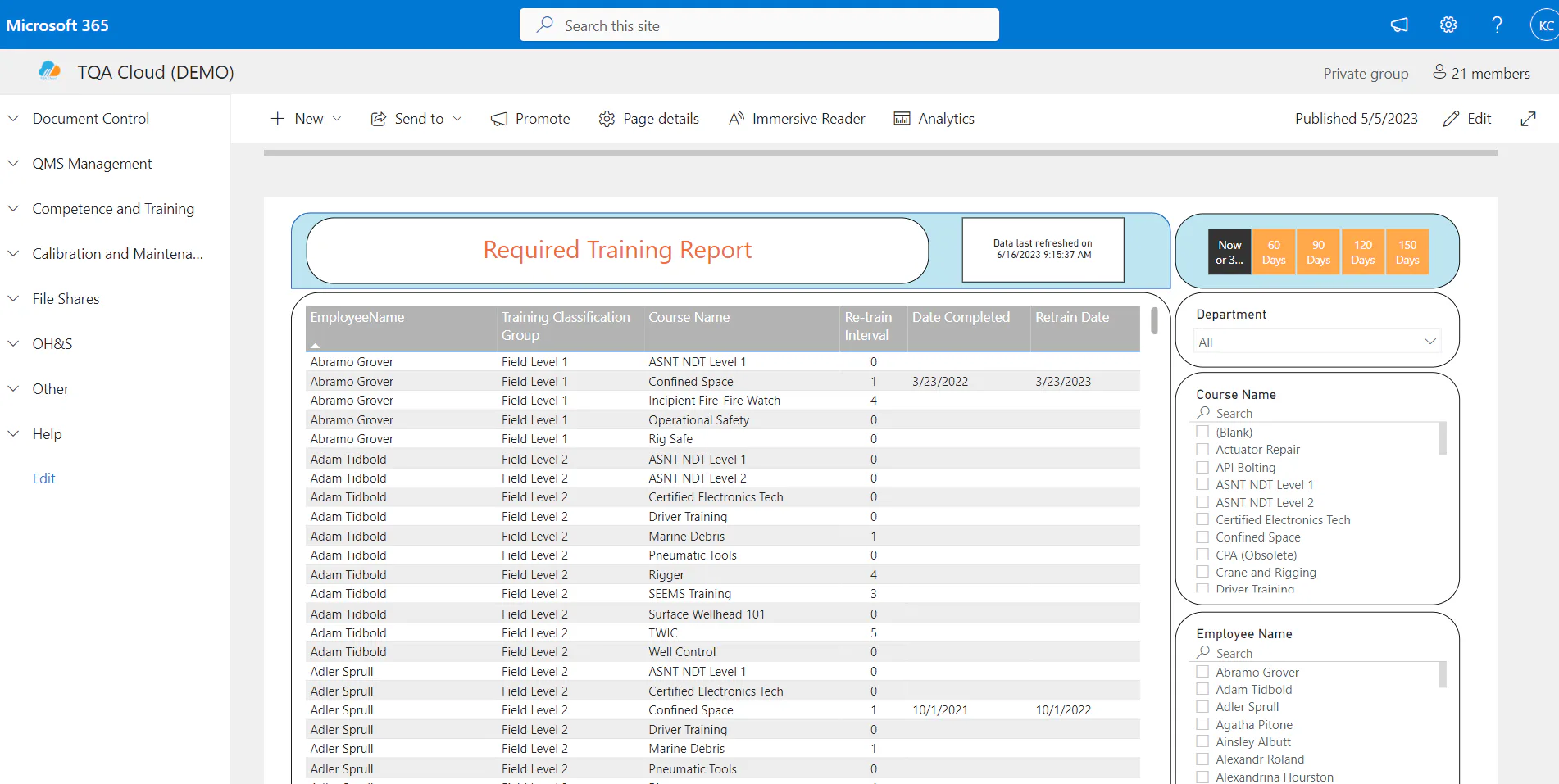The width and height of the screenshot is (1559, 784).
Task: Click the Promote megaphone icon
Action: tap(499, 119)
